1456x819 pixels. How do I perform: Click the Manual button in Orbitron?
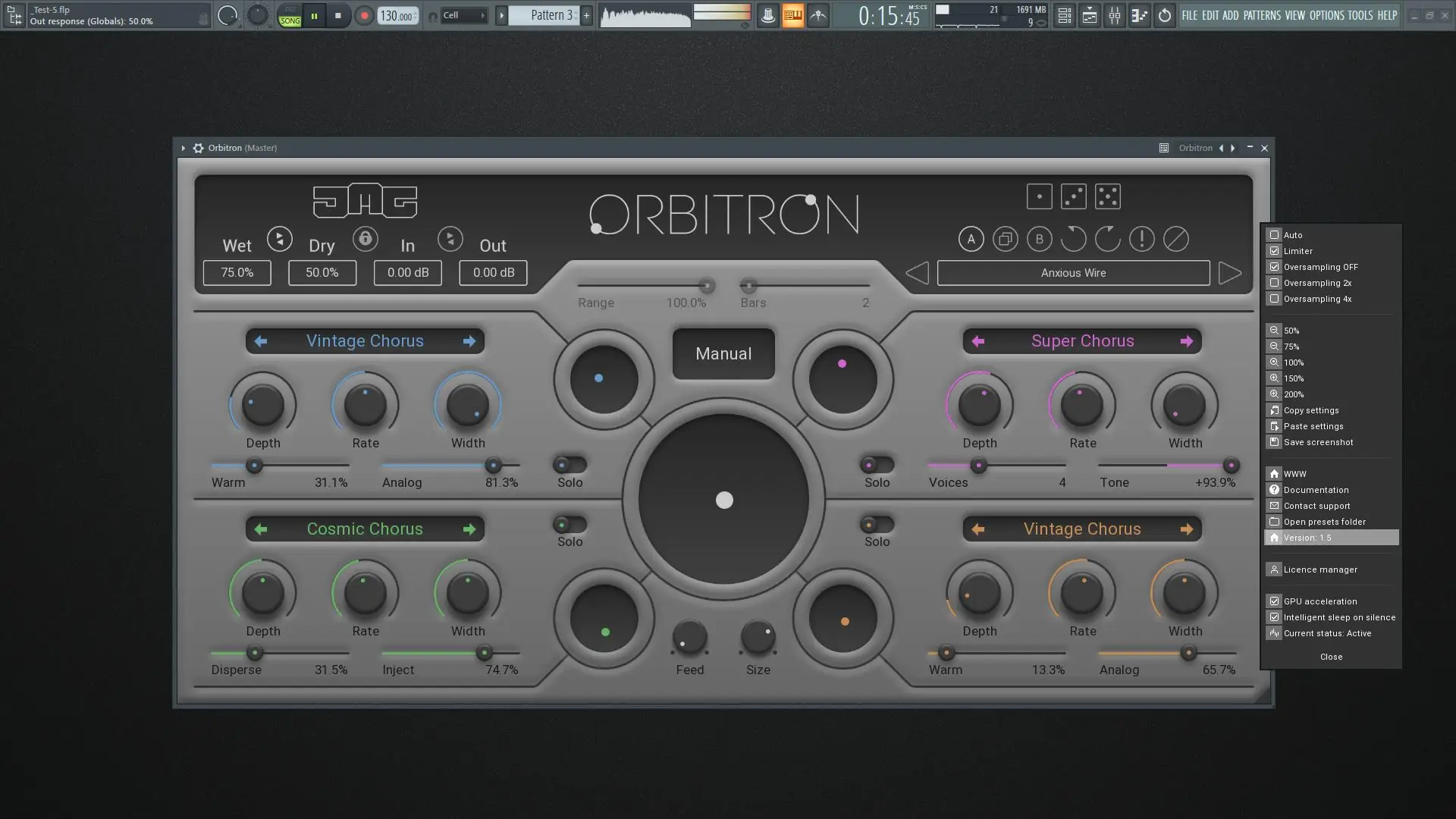[x=723, y=353]
